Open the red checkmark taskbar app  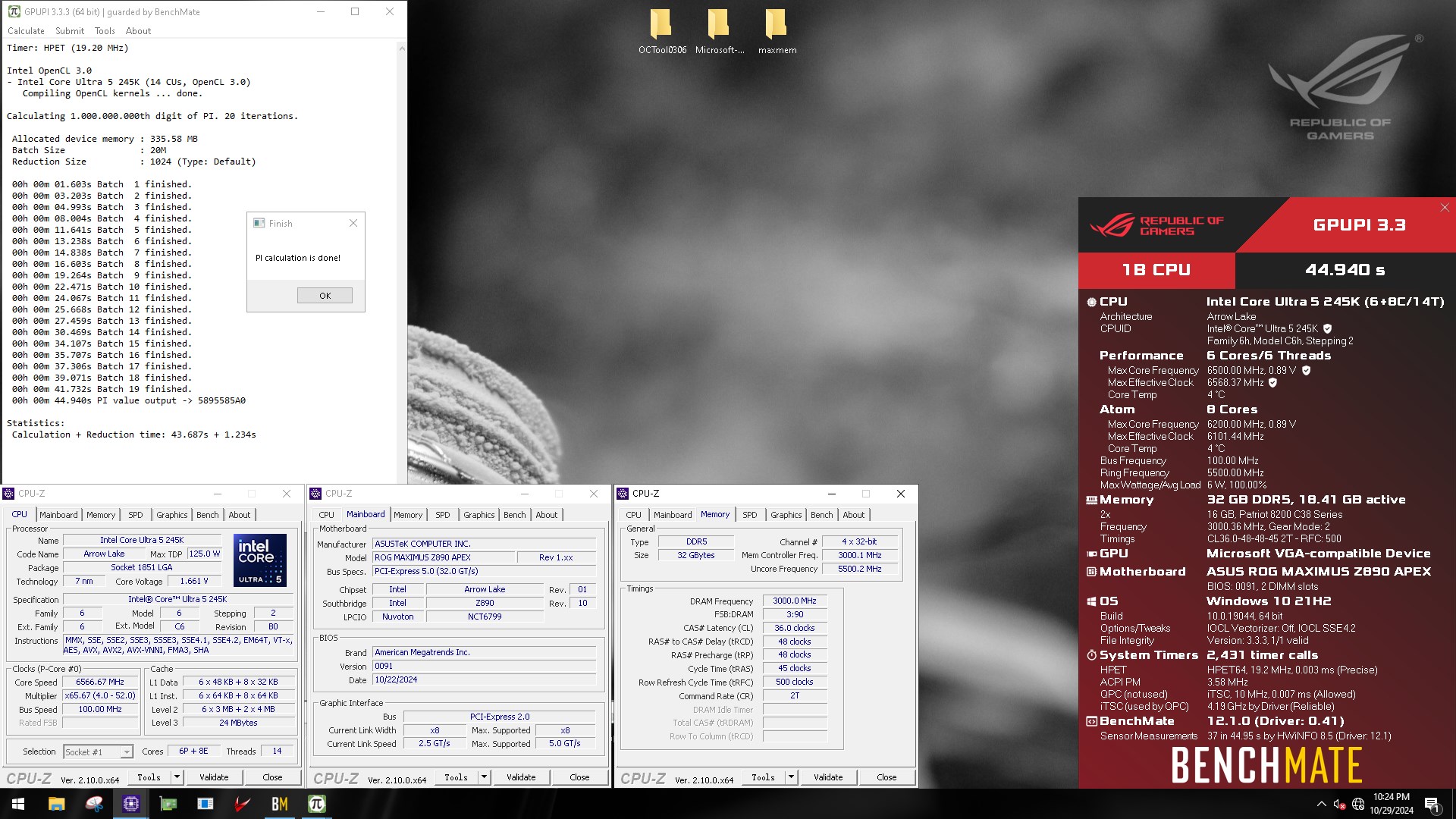coord(243,804)
